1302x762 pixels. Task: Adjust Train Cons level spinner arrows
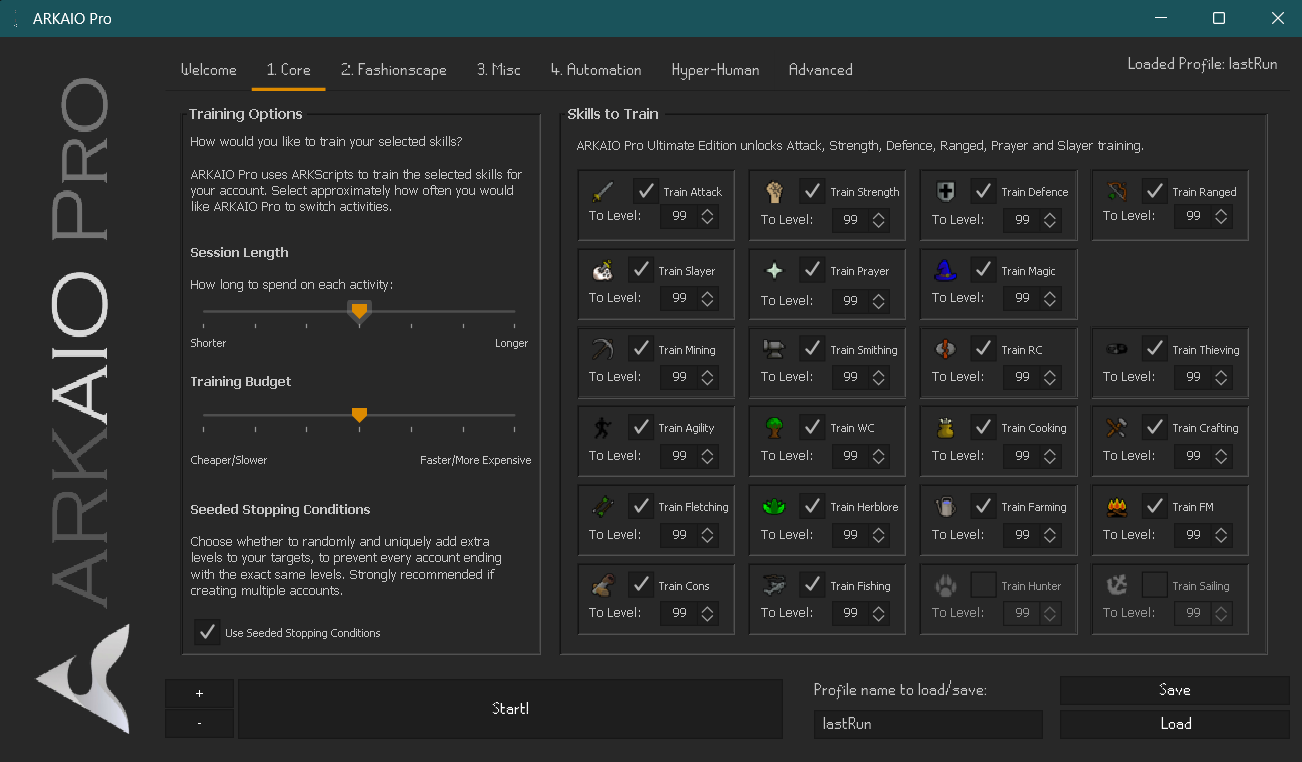point(708,613)
